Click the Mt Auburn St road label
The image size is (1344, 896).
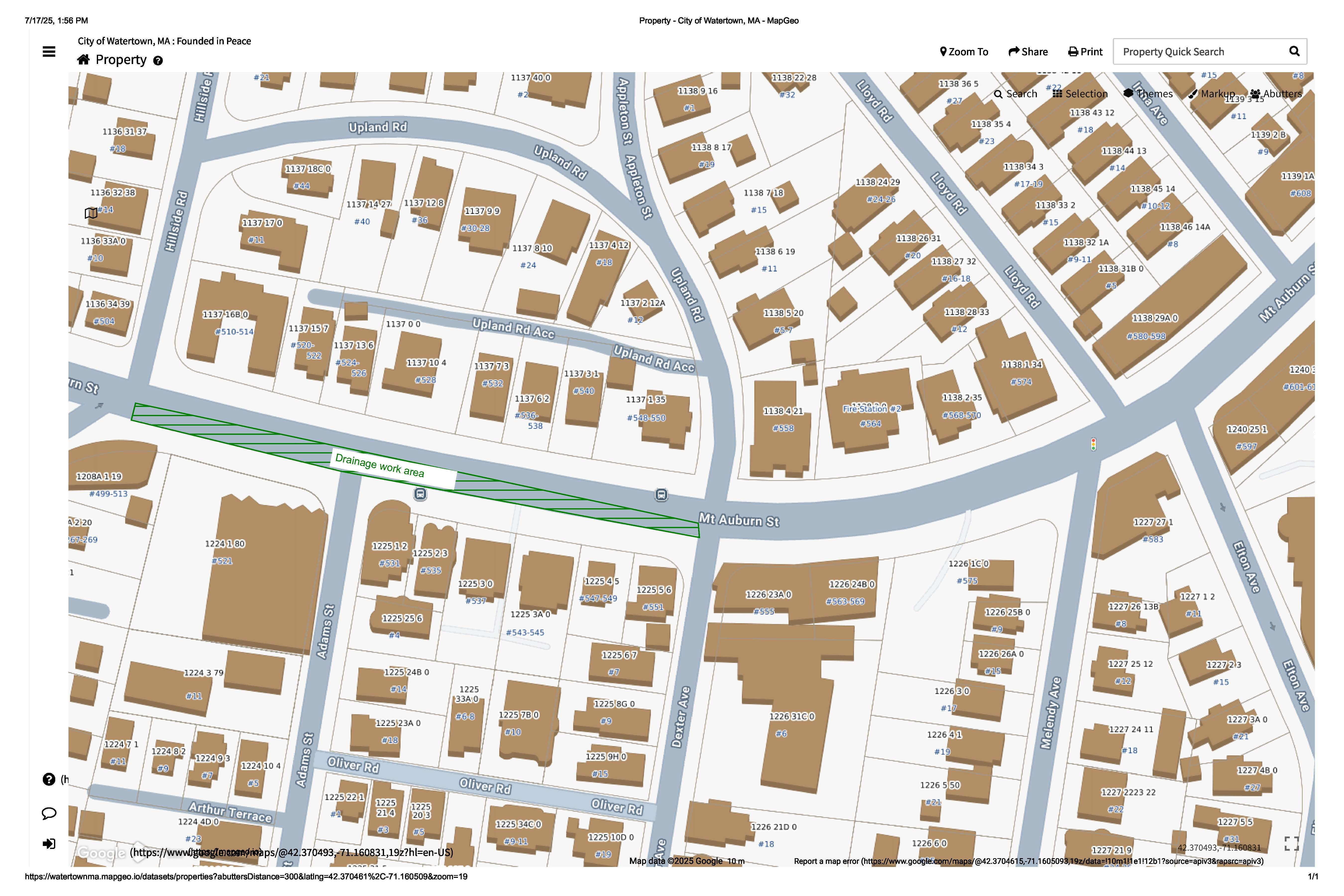[739, 519]
